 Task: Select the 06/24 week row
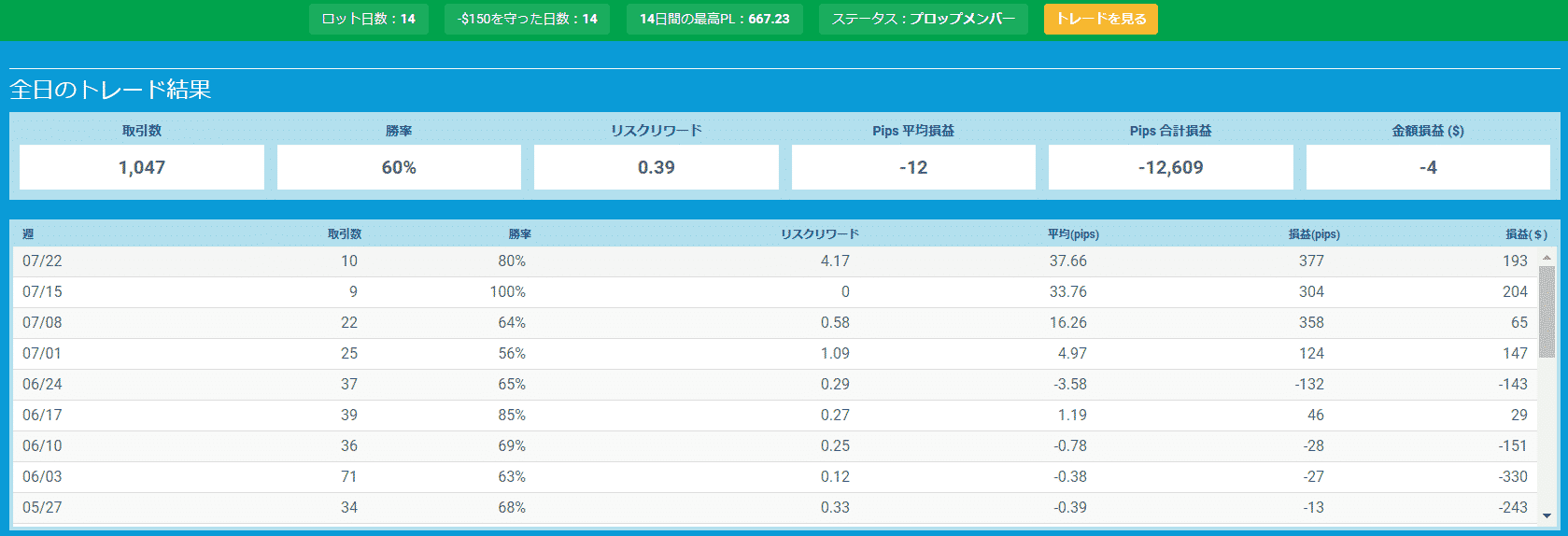pyautogui.click(x=774, y=385)
